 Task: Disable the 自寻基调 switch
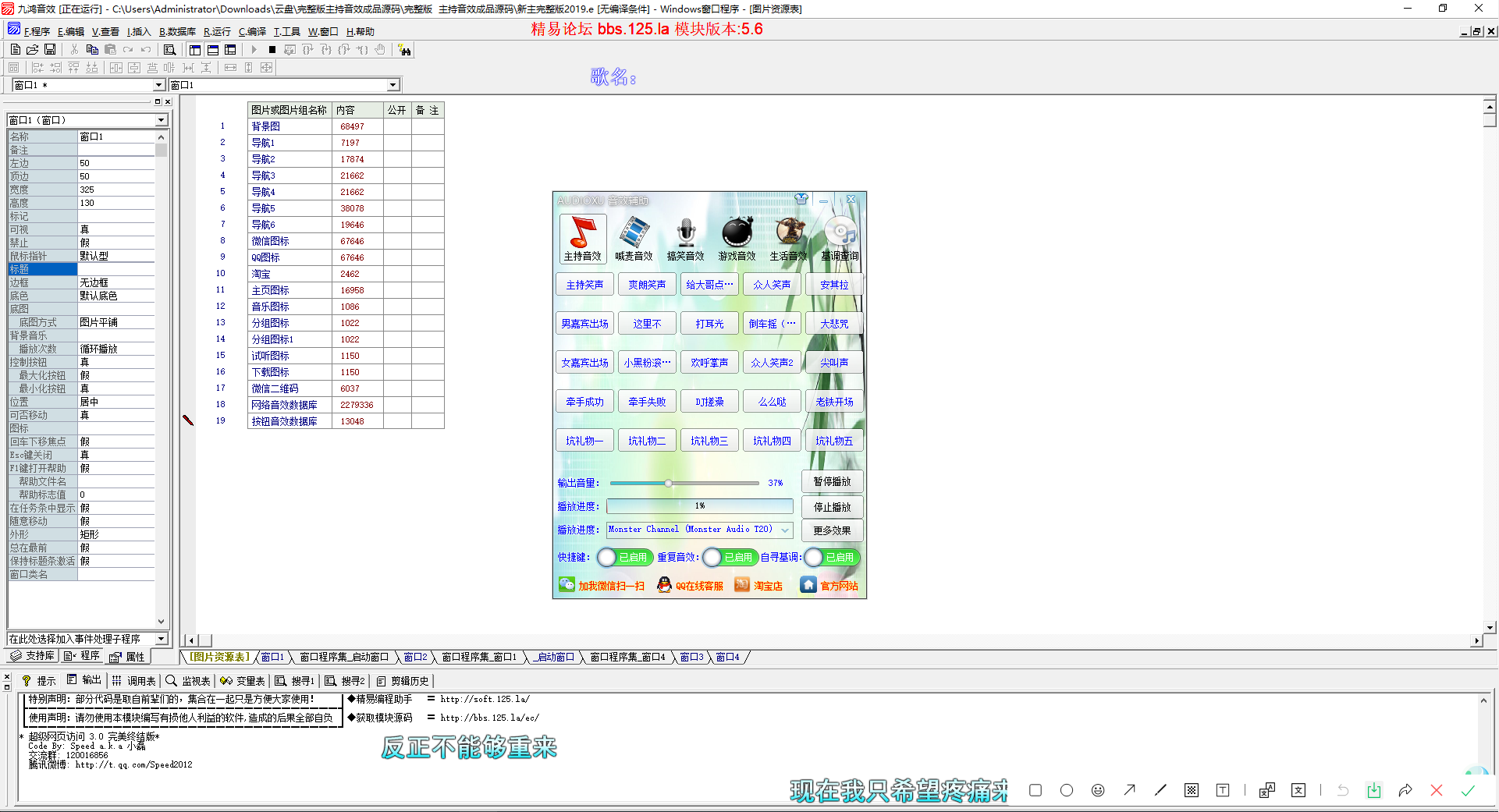831,557
